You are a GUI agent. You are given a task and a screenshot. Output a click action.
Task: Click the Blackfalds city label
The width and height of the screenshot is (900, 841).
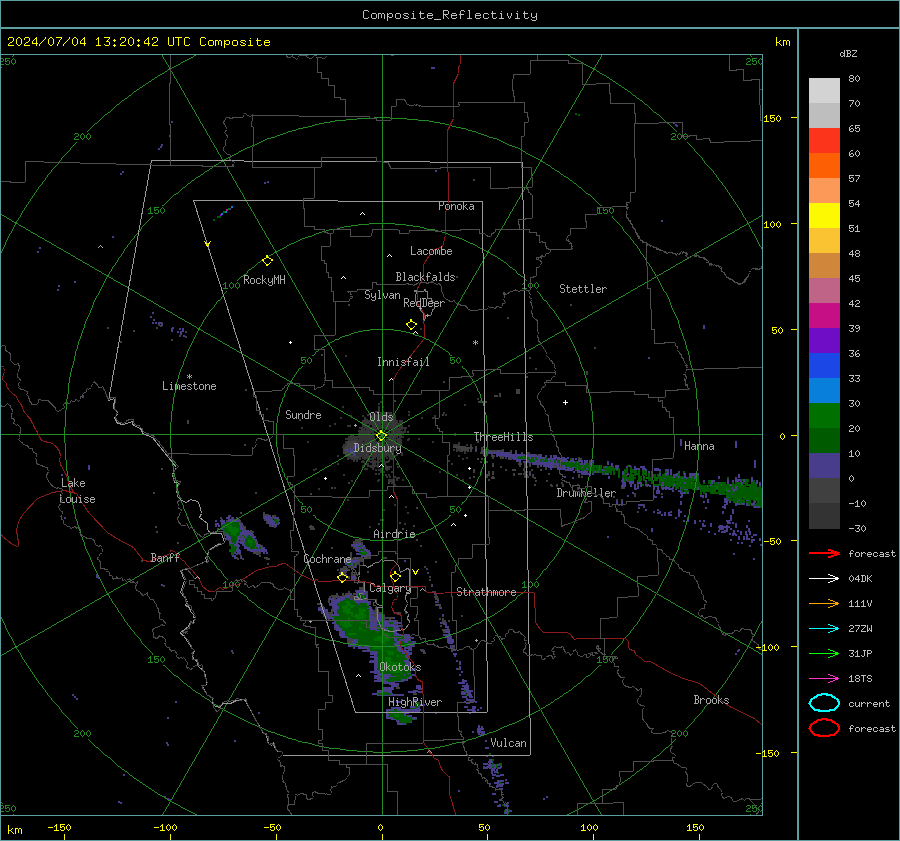coord(425,277)
